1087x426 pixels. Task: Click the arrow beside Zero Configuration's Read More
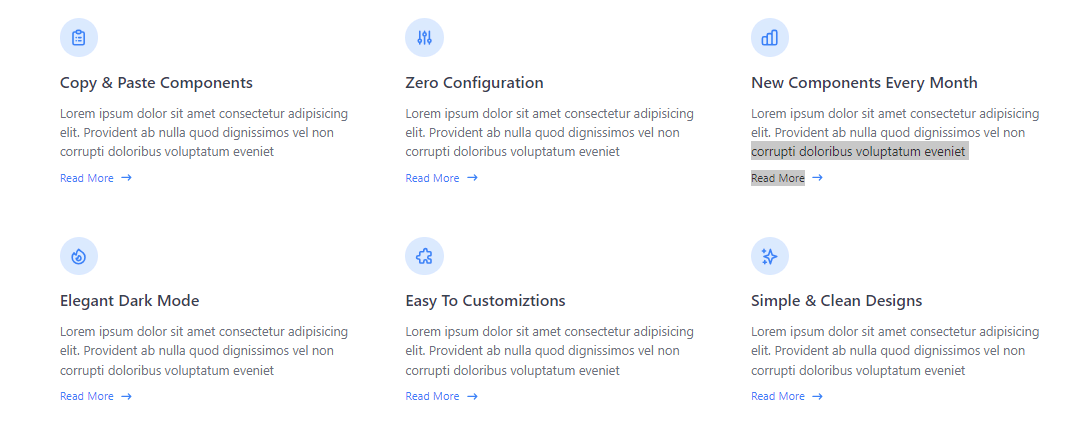472,178
